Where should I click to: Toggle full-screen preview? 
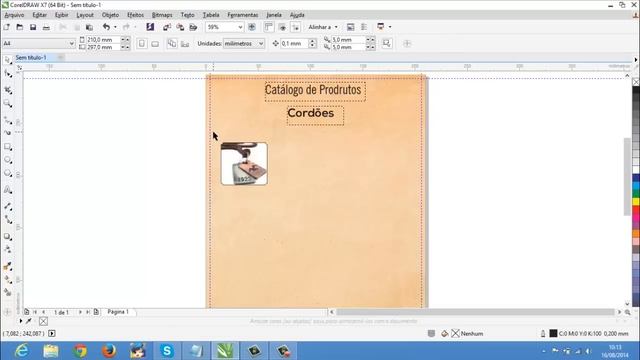[x=252, y=27]
